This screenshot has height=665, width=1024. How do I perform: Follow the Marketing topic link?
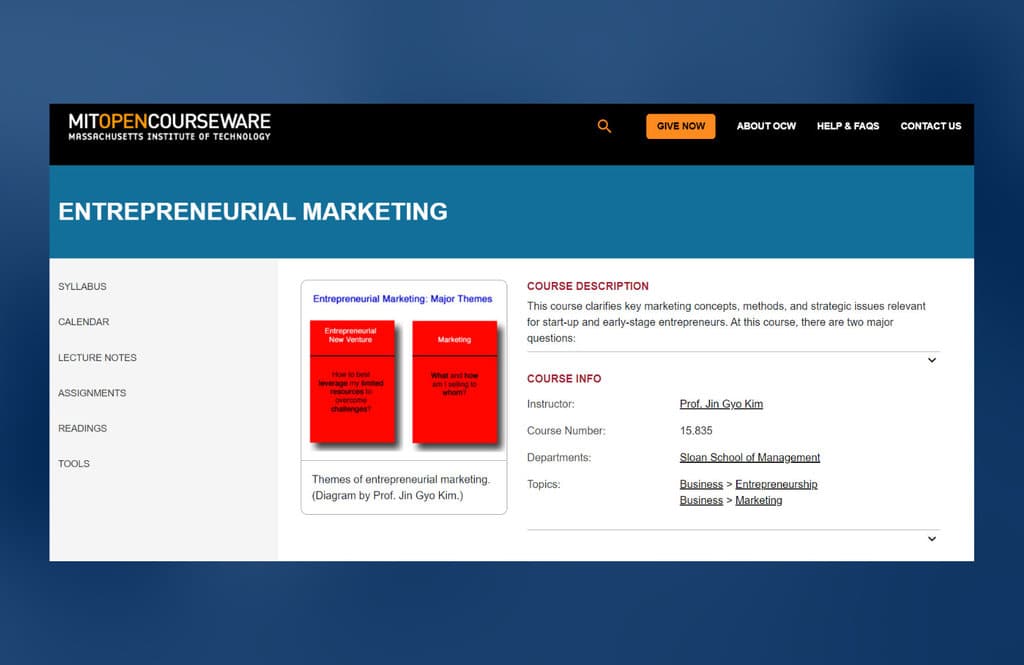759,500
